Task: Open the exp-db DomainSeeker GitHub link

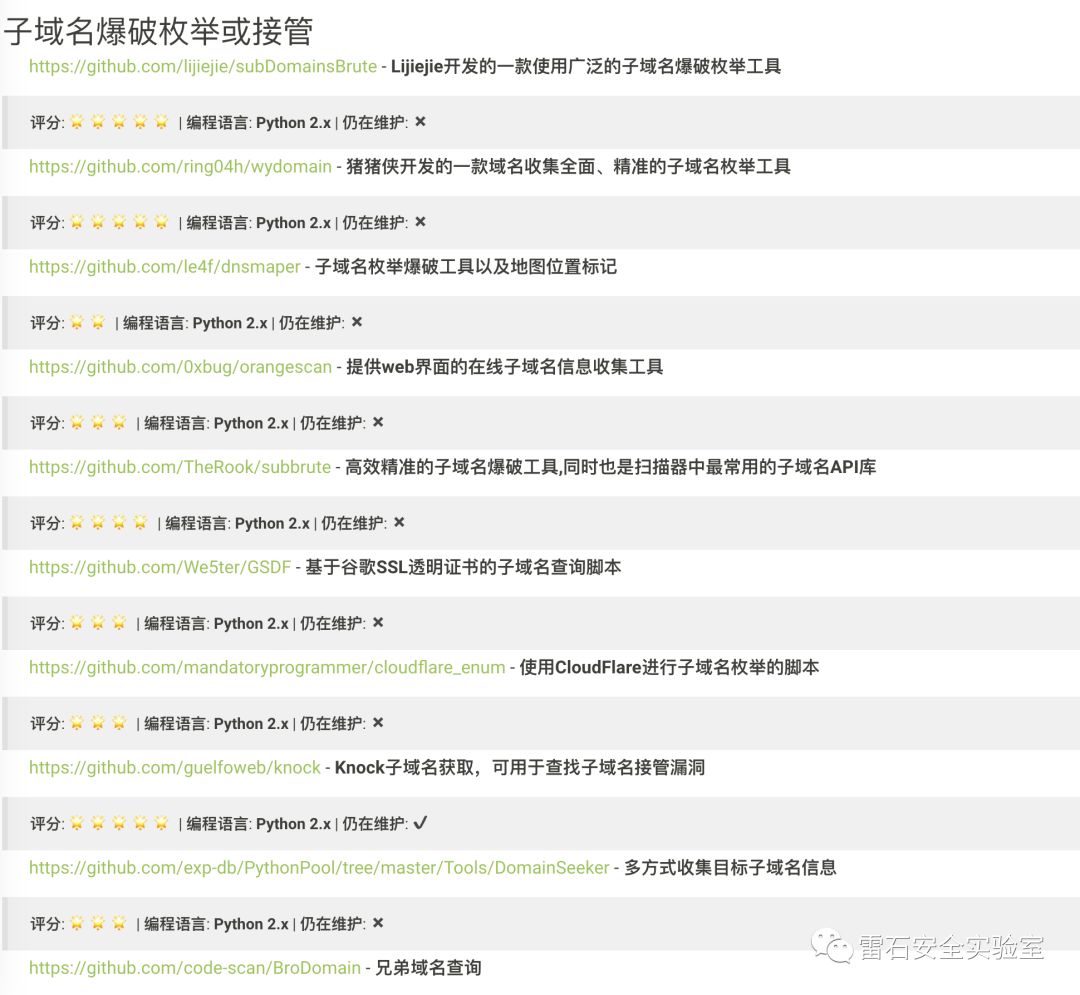Action: [x=319, y=867]
